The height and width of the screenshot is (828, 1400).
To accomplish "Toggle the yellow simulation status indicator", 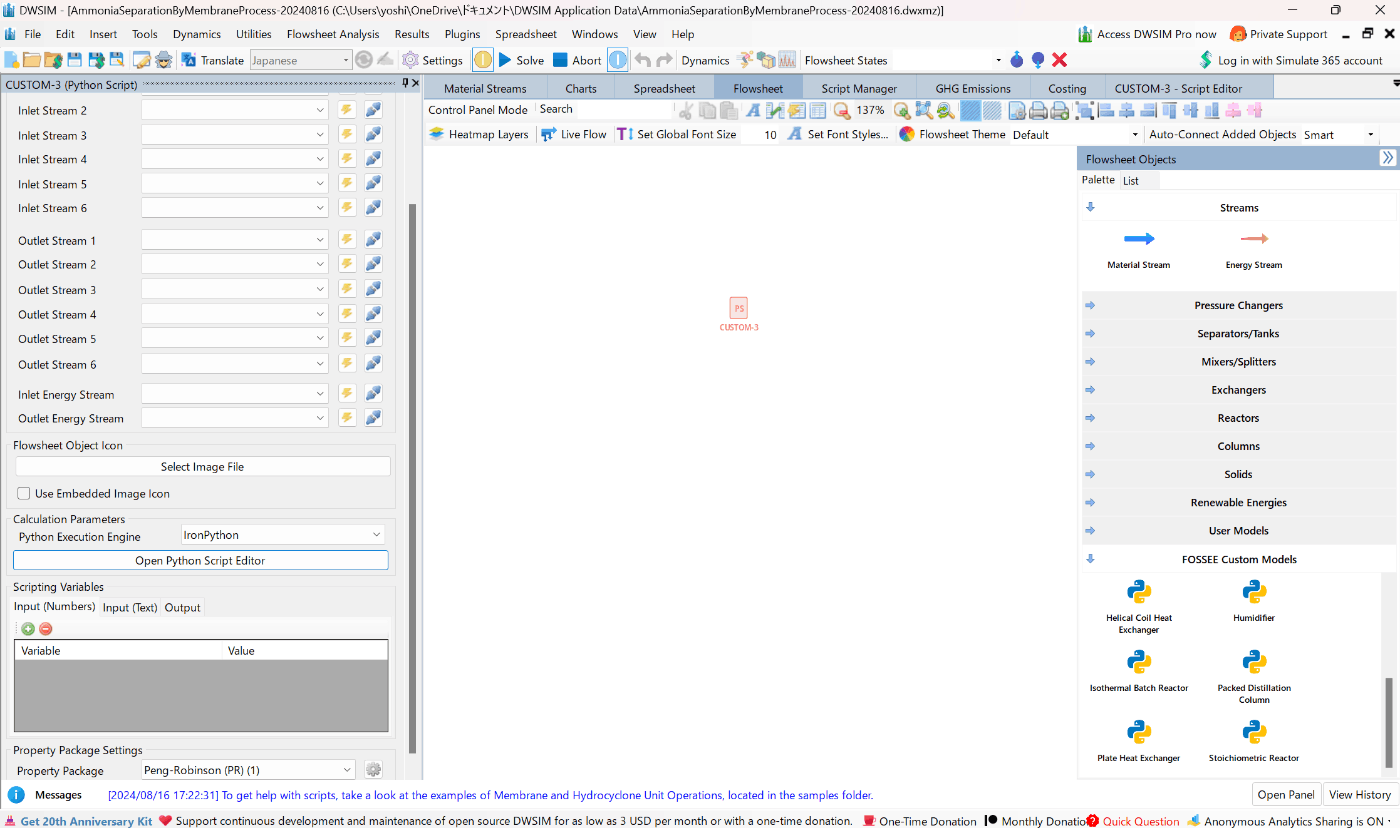I will [483, 60].
